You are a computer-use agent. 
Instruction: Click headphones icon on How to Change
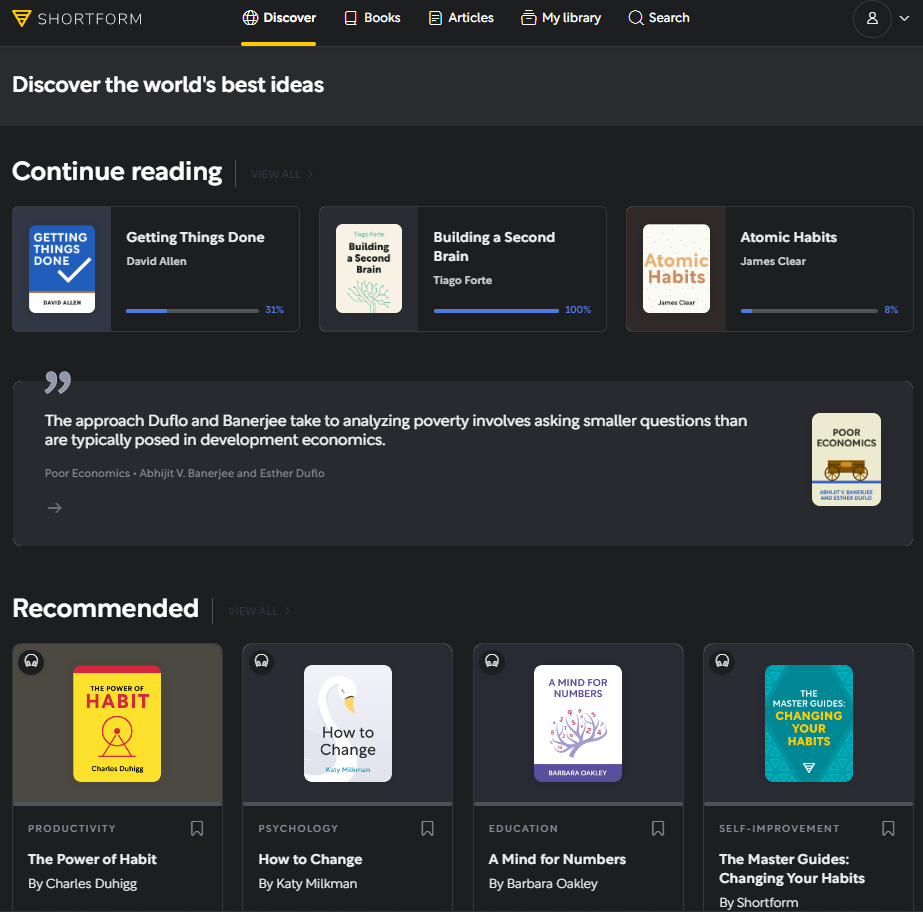[x=261, y=661]
